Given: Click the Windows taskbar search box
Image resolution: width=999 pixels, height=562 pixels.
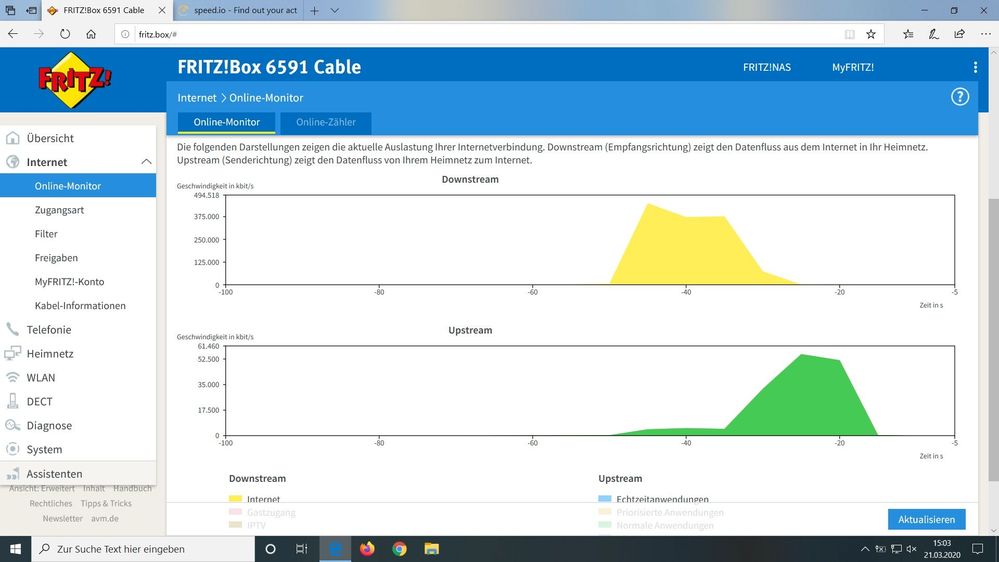Looking at the screenshot, I should tap(143, 549).
